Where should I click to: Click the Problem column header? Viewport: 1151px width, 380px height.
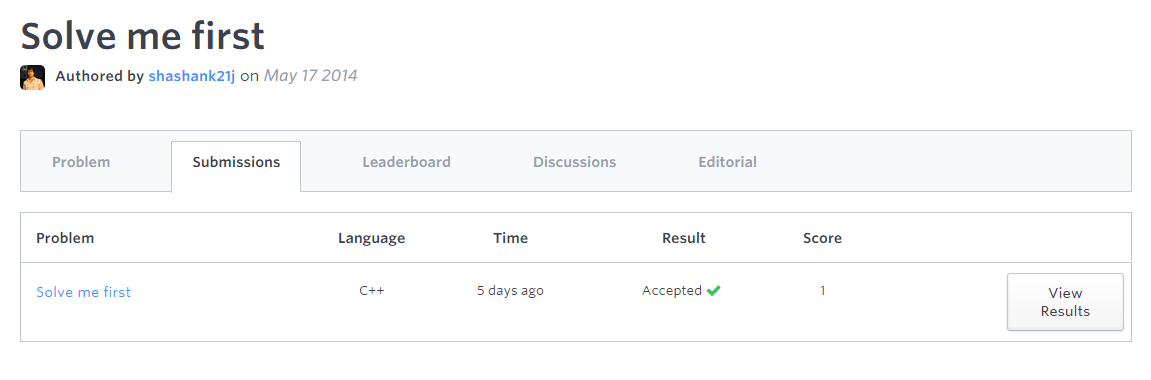(65, 238)
